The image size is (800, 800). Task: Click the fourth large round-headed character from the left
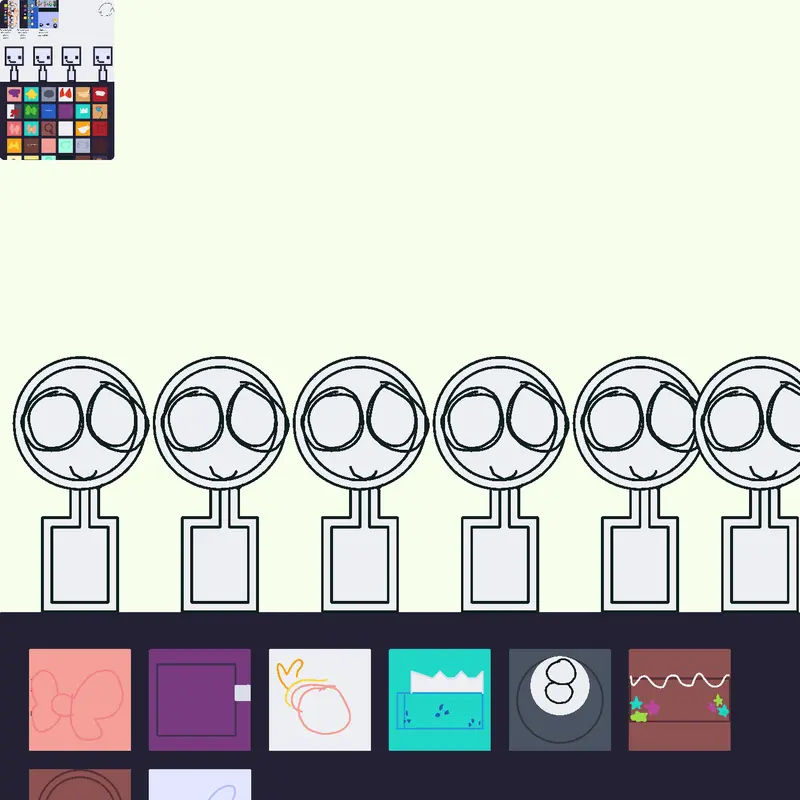pyautogui.click(x=500, y=484)
